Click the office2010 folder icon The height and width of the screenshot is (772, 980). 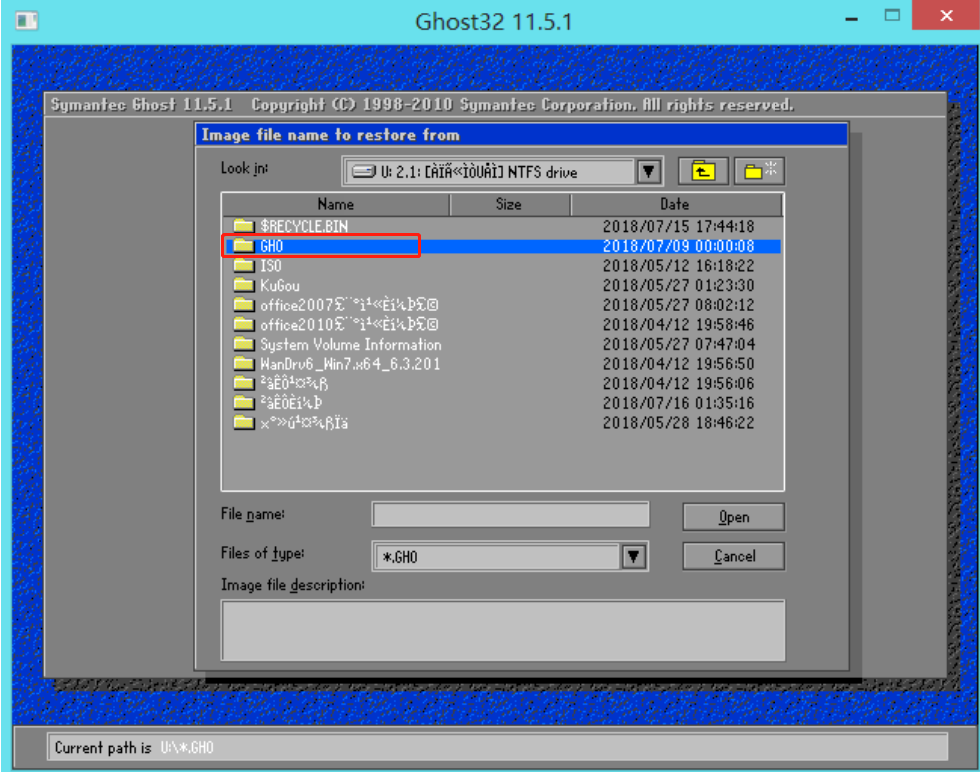243,324
